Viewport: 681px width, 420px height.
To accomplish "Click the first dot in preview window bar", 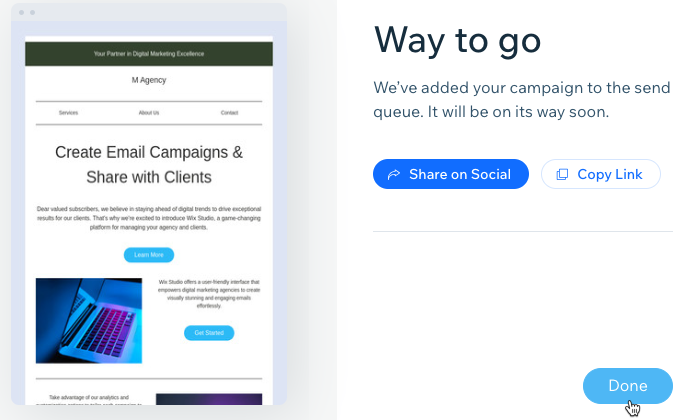I will tap(21, 13).
